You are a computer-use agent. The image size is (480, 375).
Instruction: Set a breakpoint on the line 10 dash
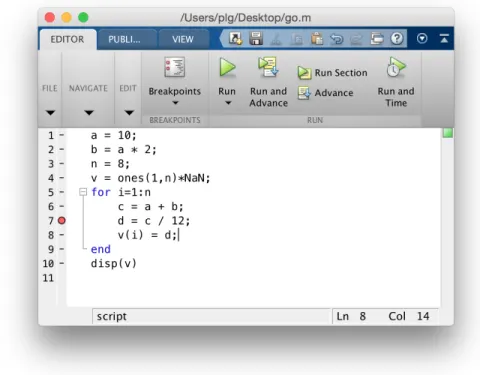(x=62, y=263)
